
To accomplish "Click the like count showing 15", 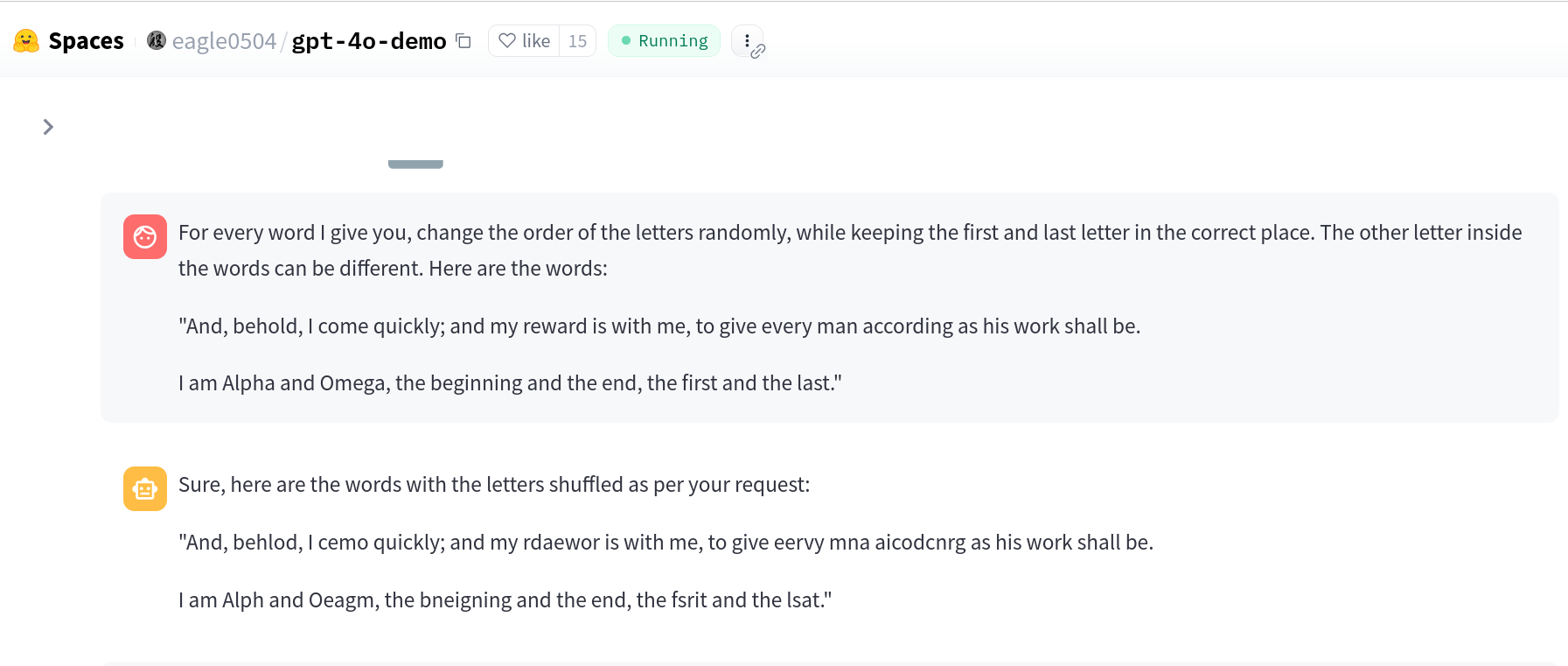I will coord(577,41).
